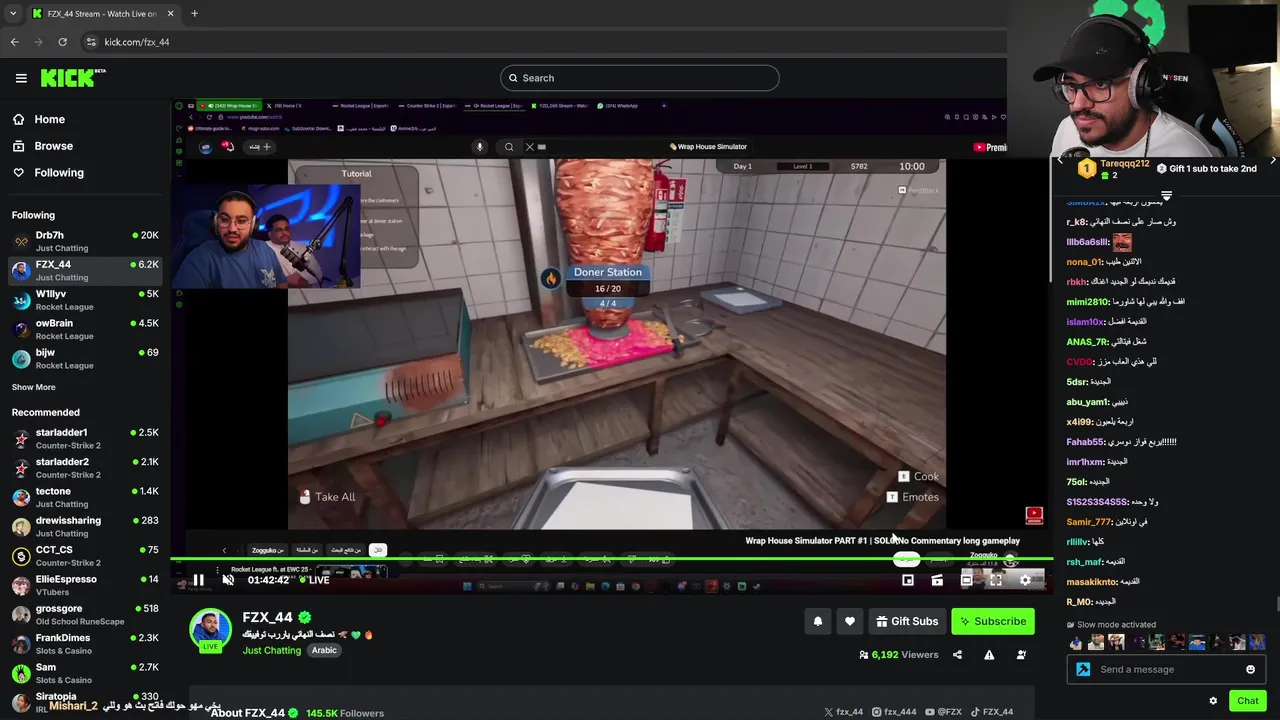This screenshot has height=720, width=1280.
Task: Click the KICK logo
Action: click(73, 78)
